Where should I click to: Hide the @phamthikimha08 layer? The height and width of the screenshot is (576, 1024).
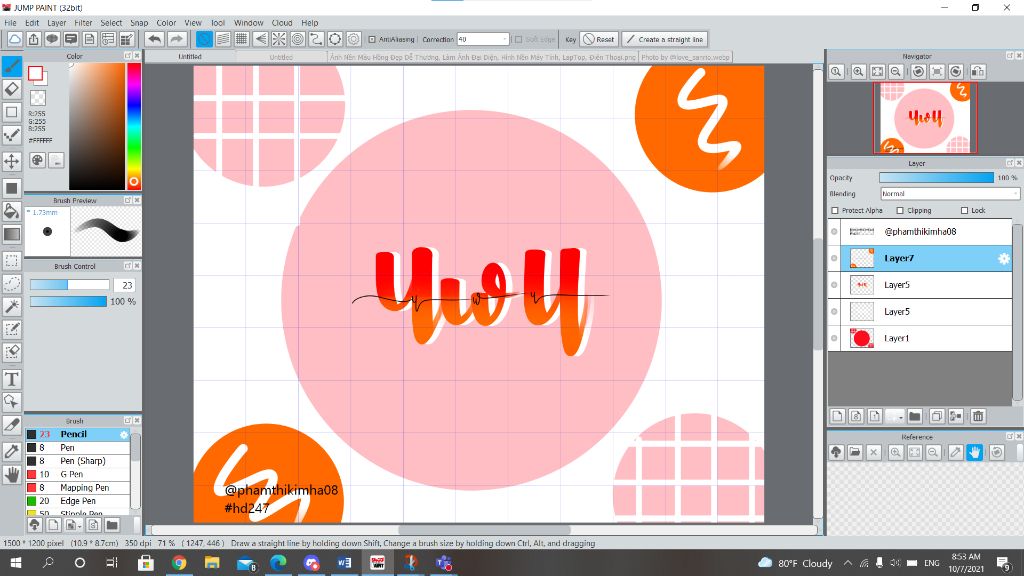[x=834, y=232]
